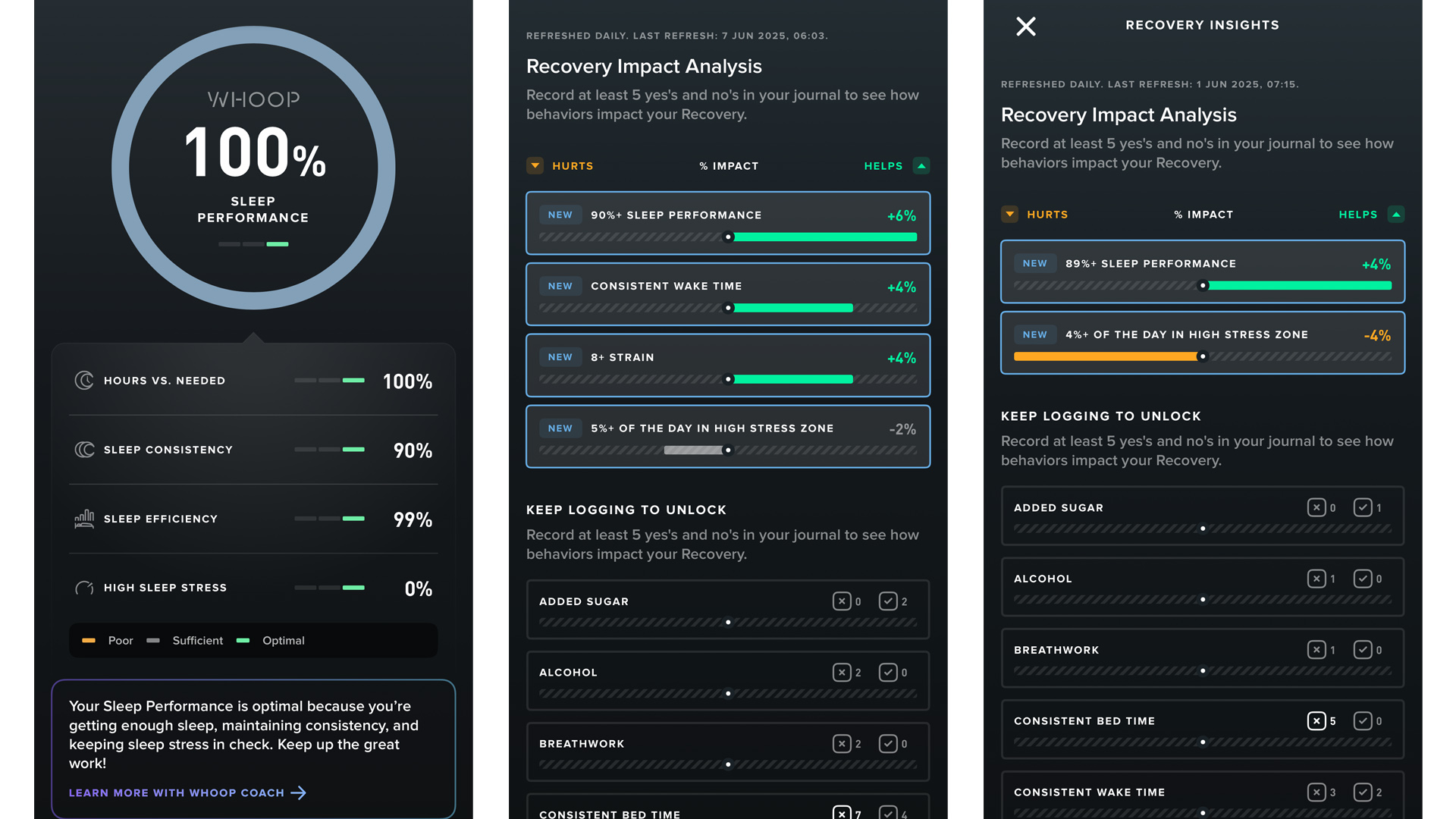Tap Added Sugar No box, middle panel
The width and height of the screenshot is (1456, 819).
point(842,601)
